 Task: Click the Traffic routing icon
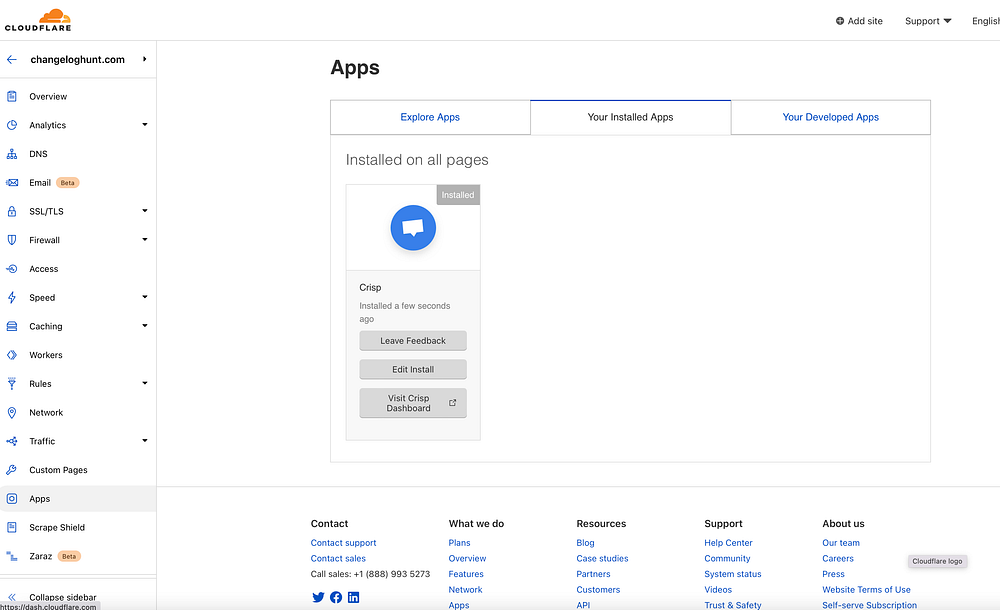(x=11, y=441)
